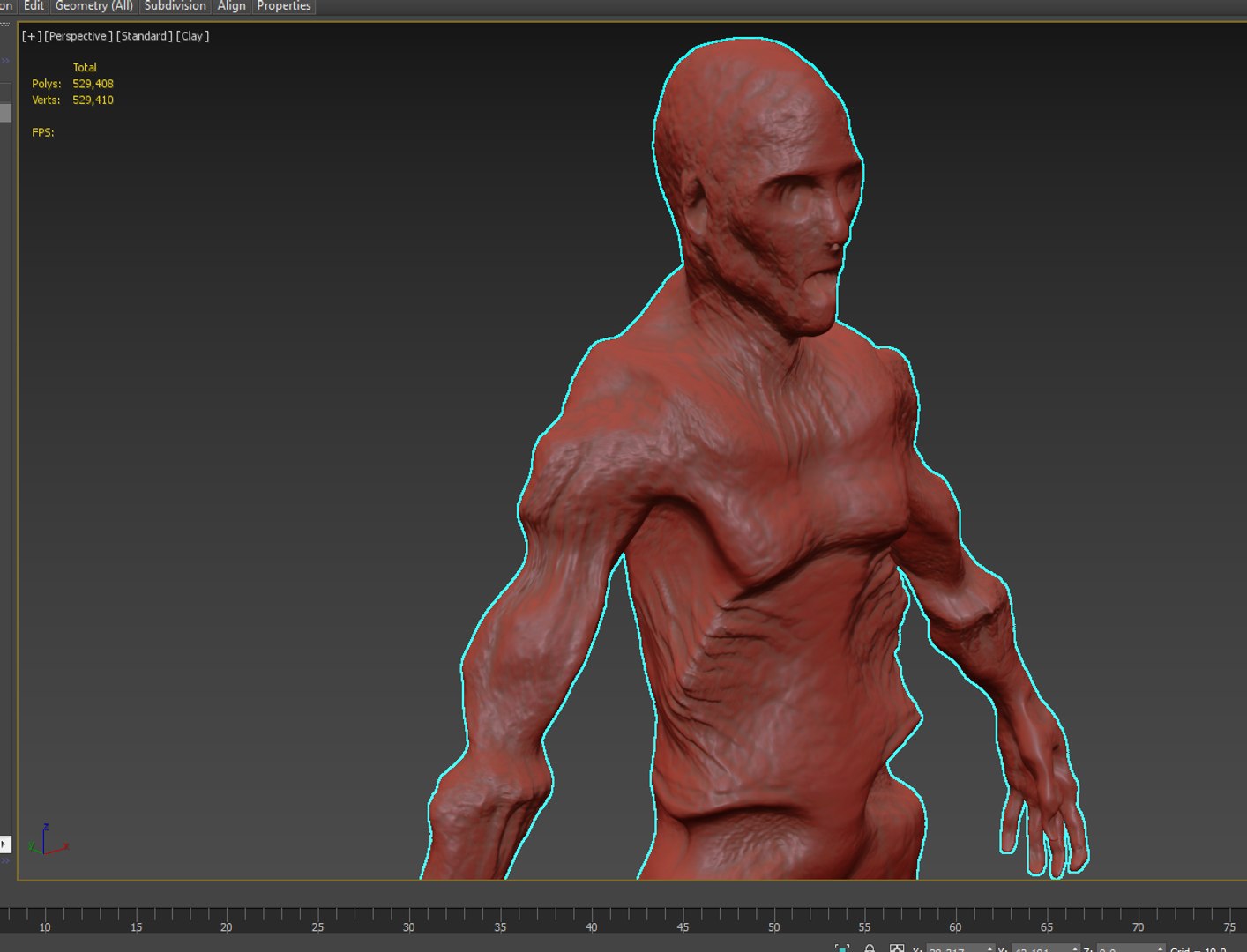1247x952 pixels.
Task: Click the XYZ axis gizmo in the viewport corner
Action: coord(47,840)
